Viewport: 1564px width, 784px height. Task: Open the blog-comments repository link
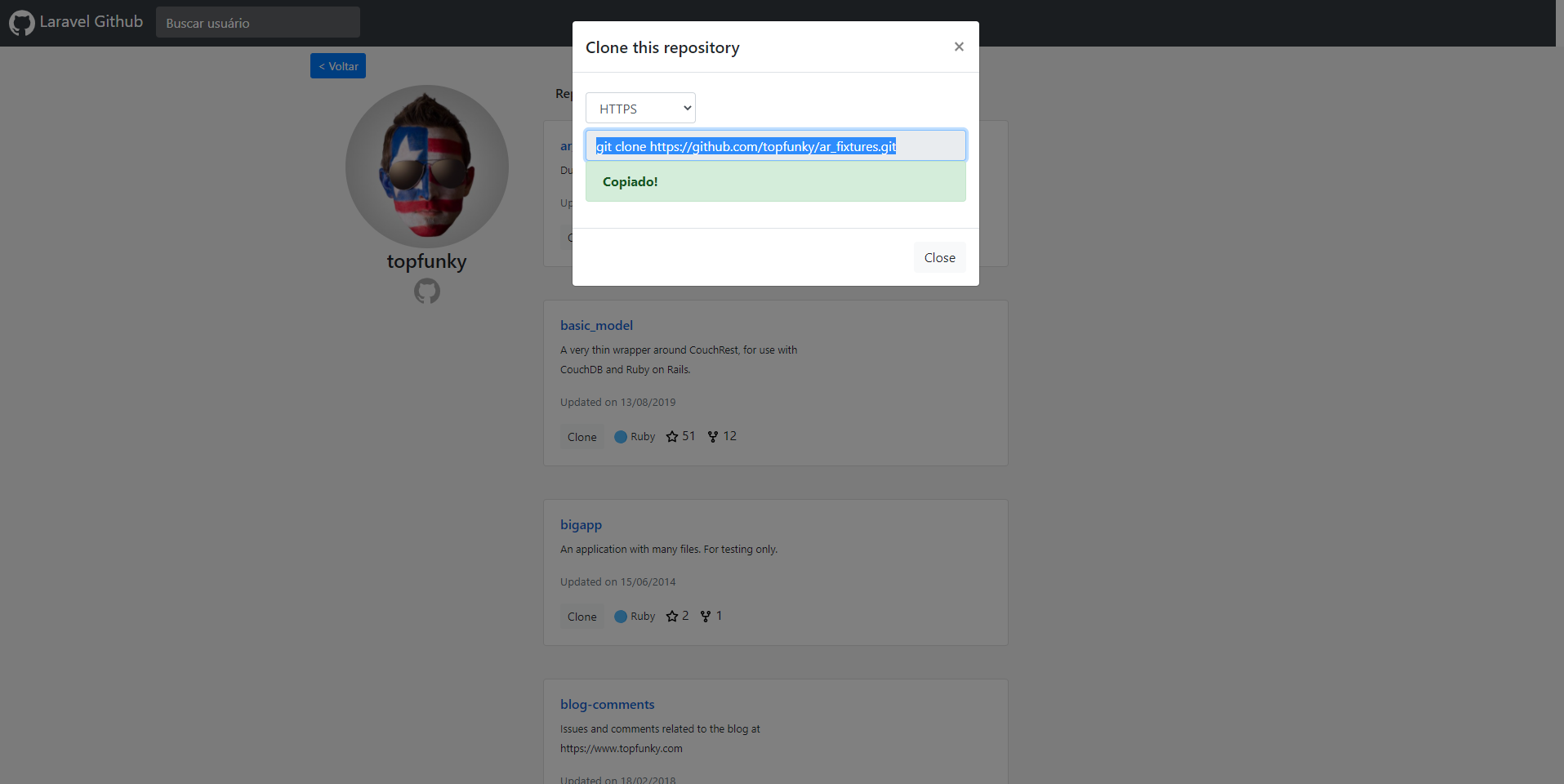click(607, 704)
